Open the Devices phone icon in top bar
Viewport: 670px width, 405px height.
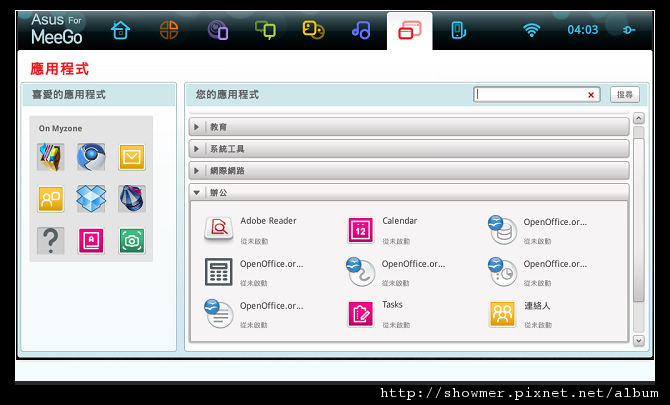(458, 30)
